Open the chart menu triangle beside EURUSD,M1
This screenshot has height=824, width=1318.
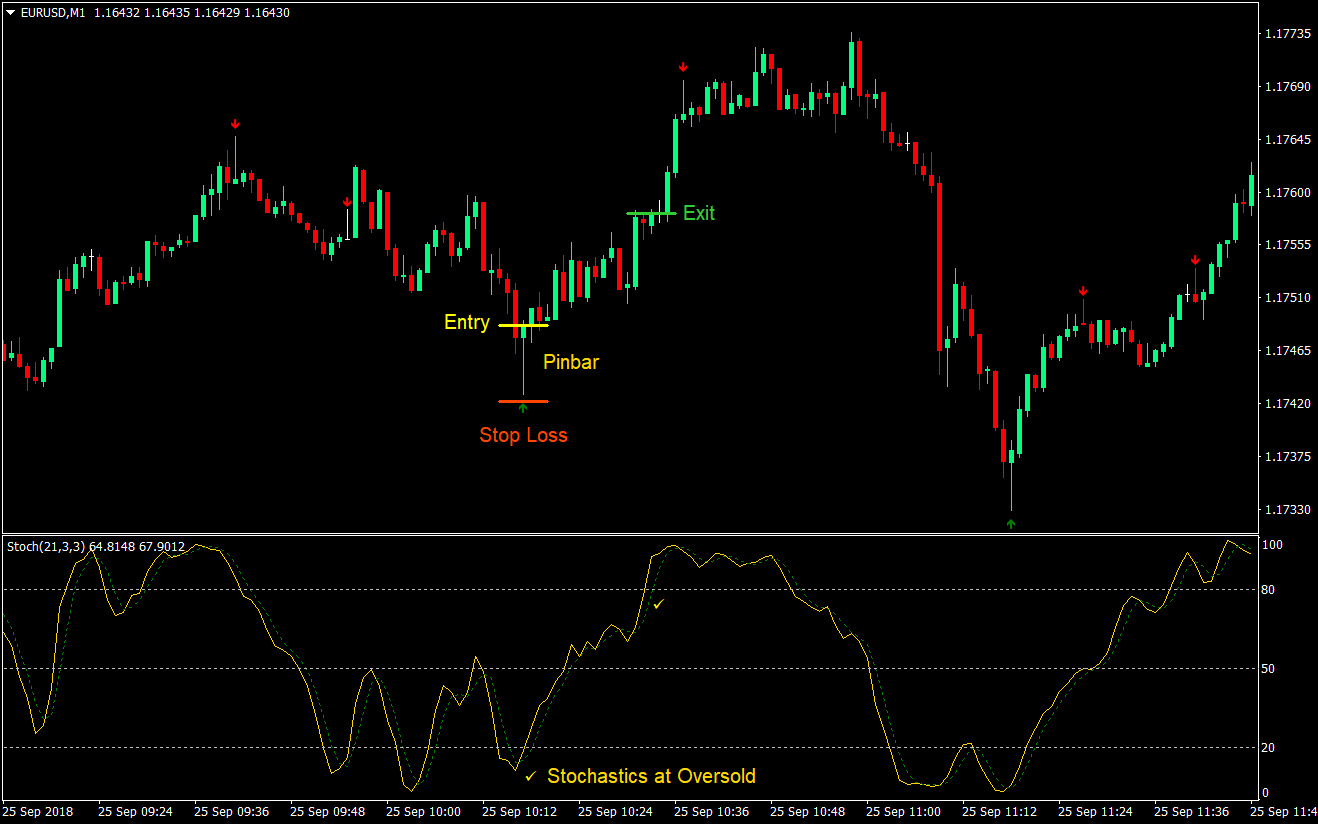coord(11,12)
